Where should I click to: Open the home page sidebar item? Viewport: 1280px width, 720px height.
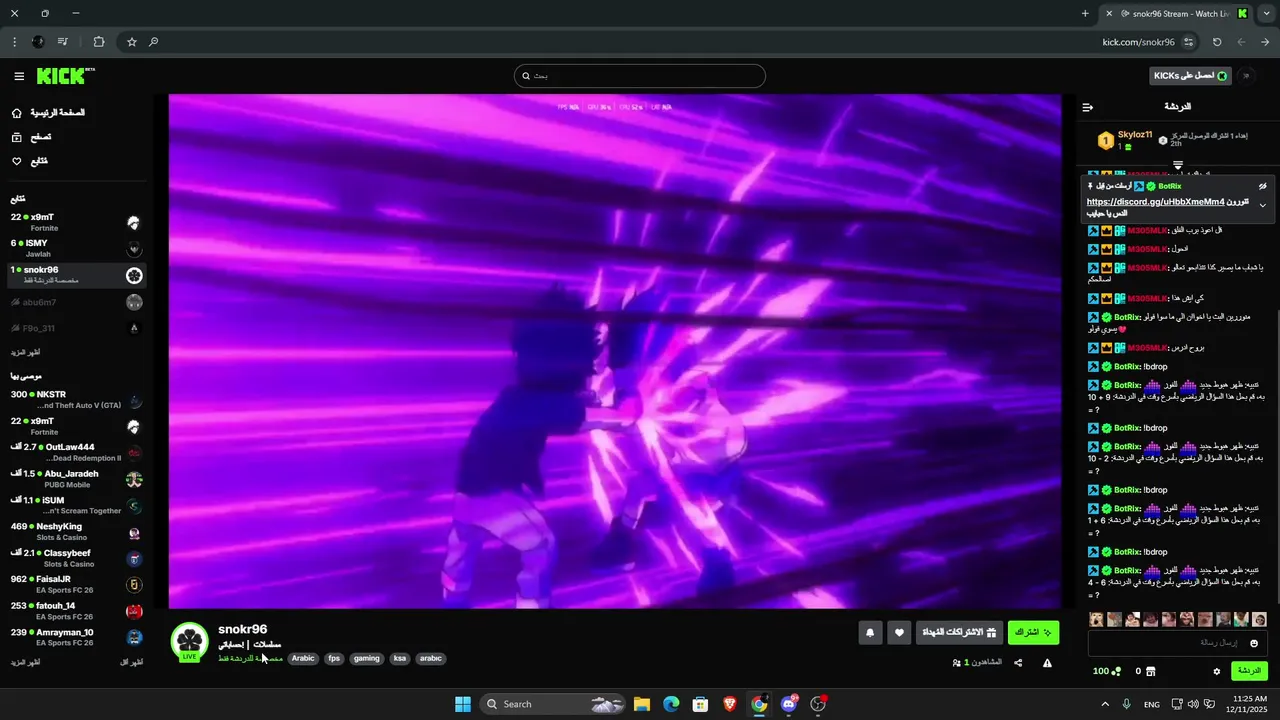point(47,113)
